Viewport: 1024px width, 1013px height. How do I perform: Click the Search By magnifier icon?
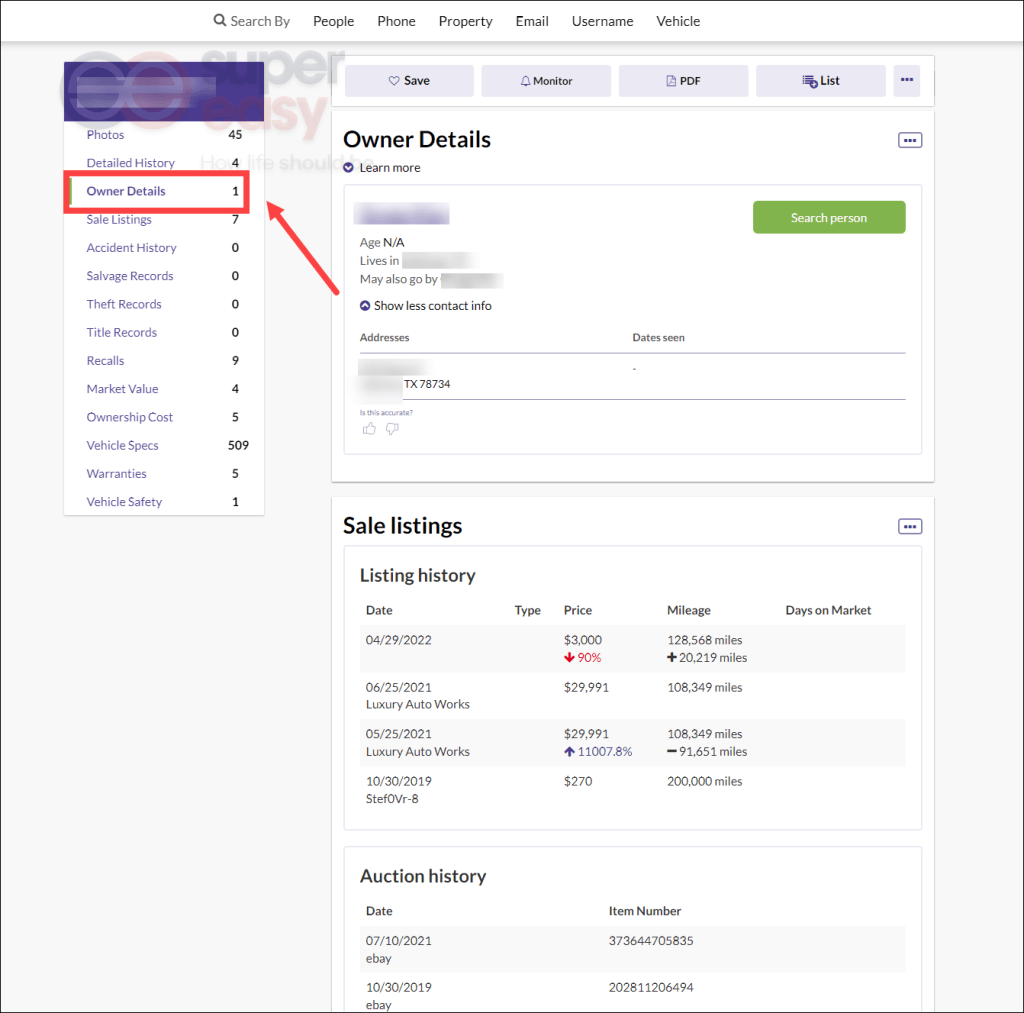(219, 20)
